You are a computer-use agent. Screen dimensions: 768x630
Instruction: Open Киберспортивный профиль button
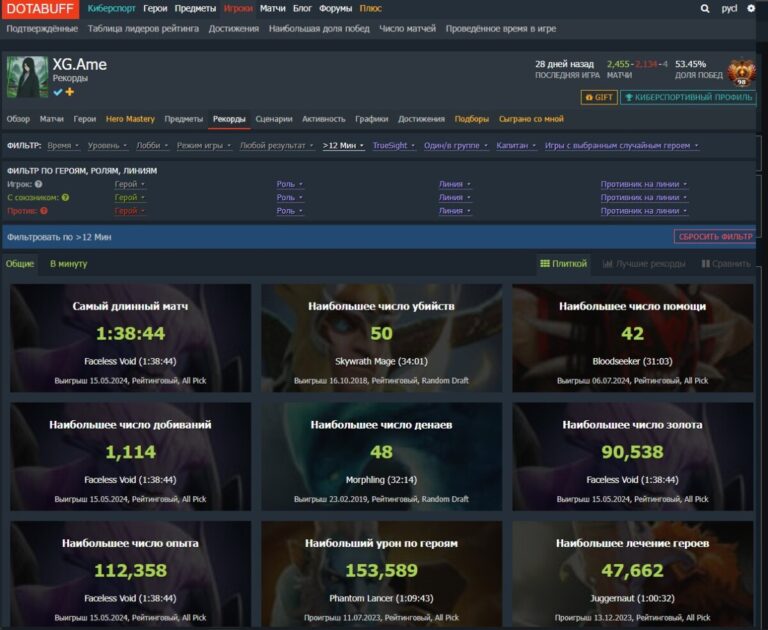coord(688,97)
